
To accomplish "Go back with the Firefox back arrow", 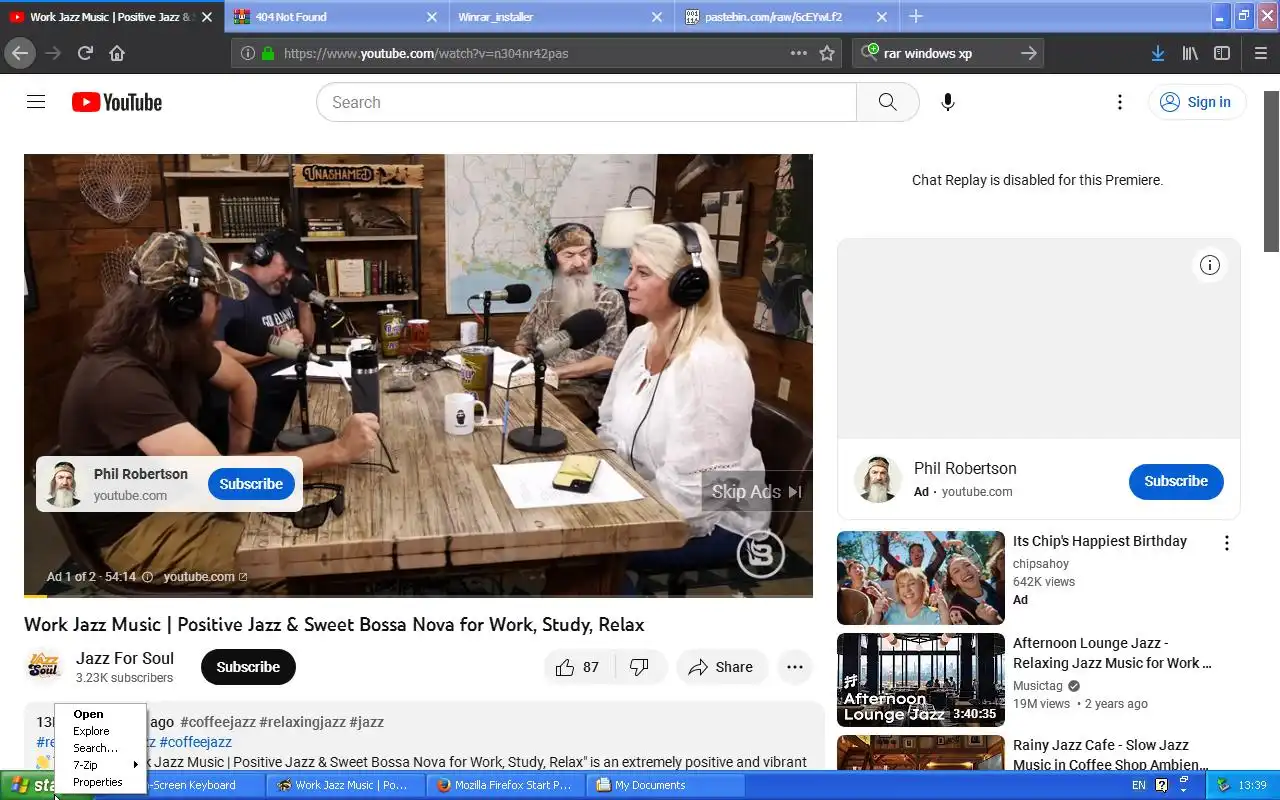I will click(x=20, y=53).
